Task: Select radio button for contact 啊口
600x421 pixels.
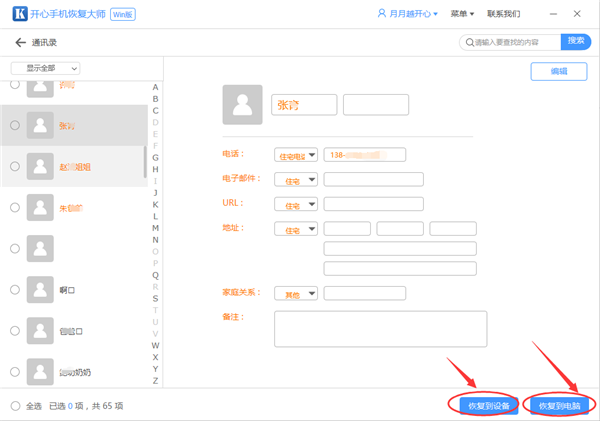Action: [15, 290]
